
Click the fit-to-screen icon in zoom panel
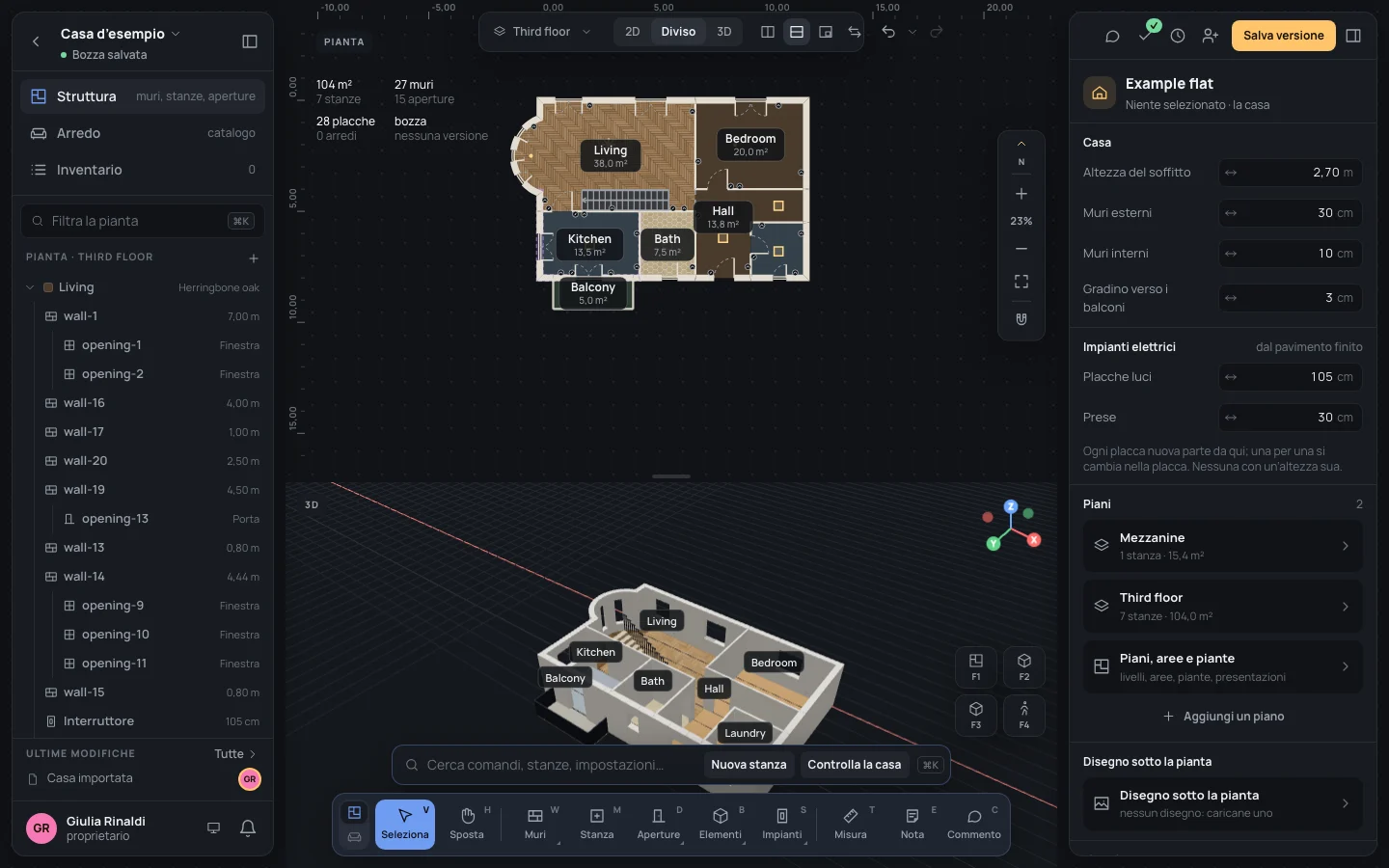click(1021, 282)
